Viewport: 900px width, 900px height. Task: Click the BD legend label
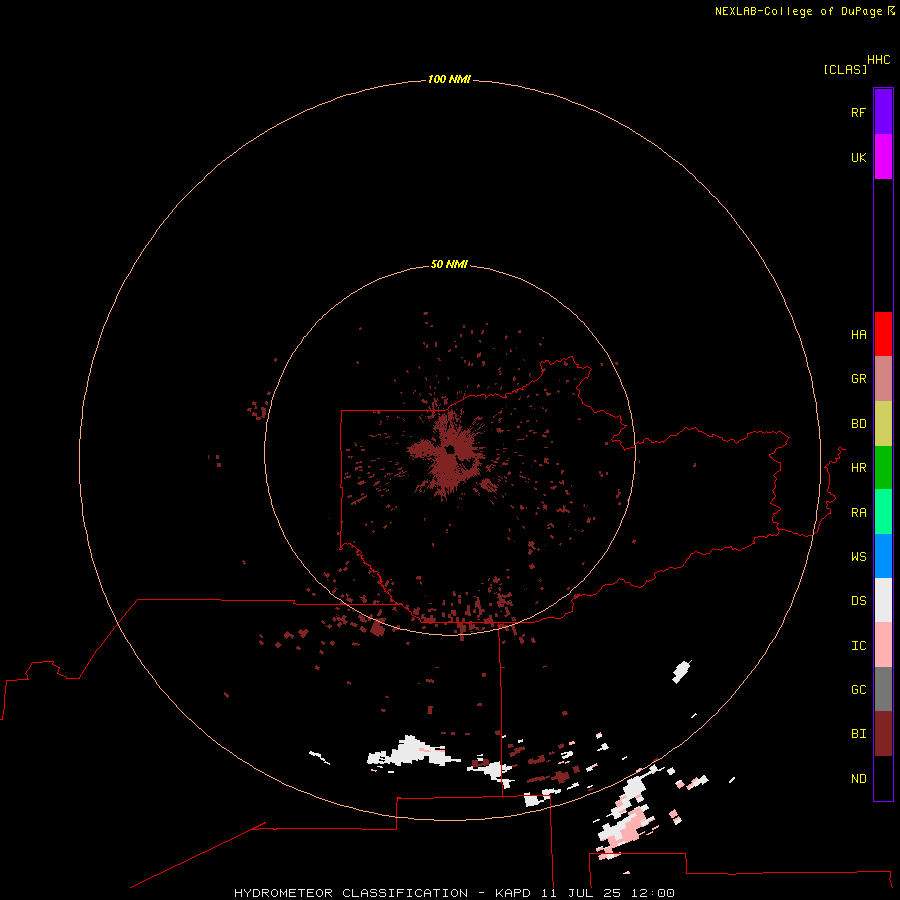click(x=858, y=424)
